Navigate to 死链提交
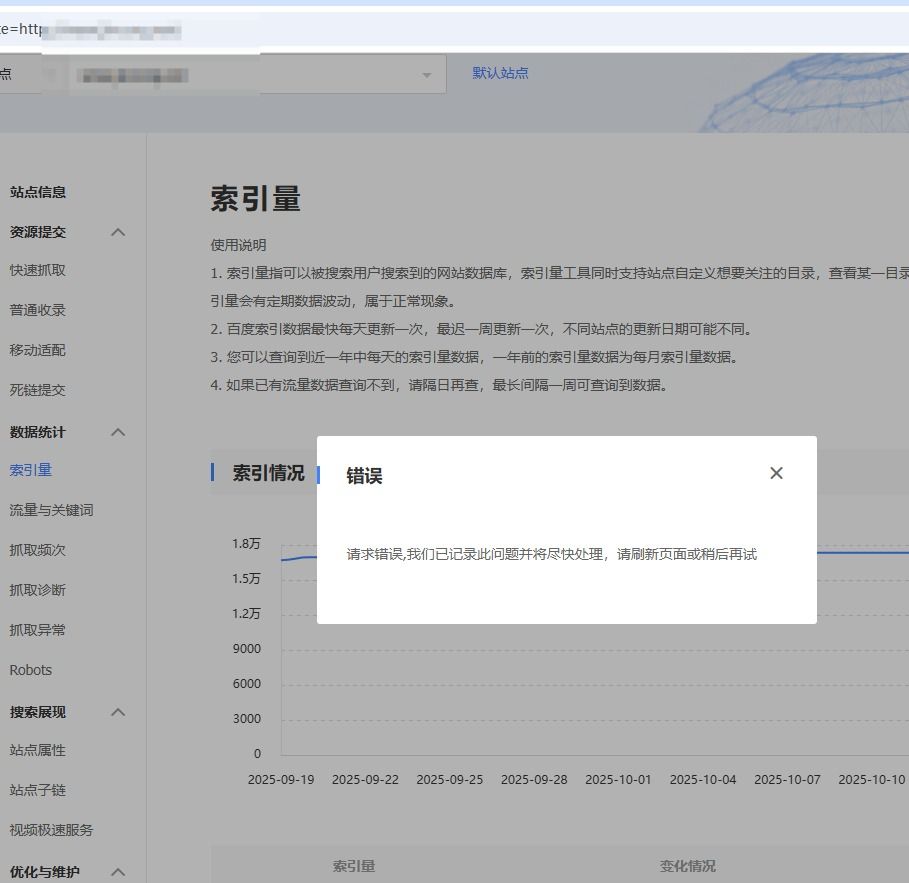Image resolution: width=909 pixels, height=883 pixels. (38, 390)
